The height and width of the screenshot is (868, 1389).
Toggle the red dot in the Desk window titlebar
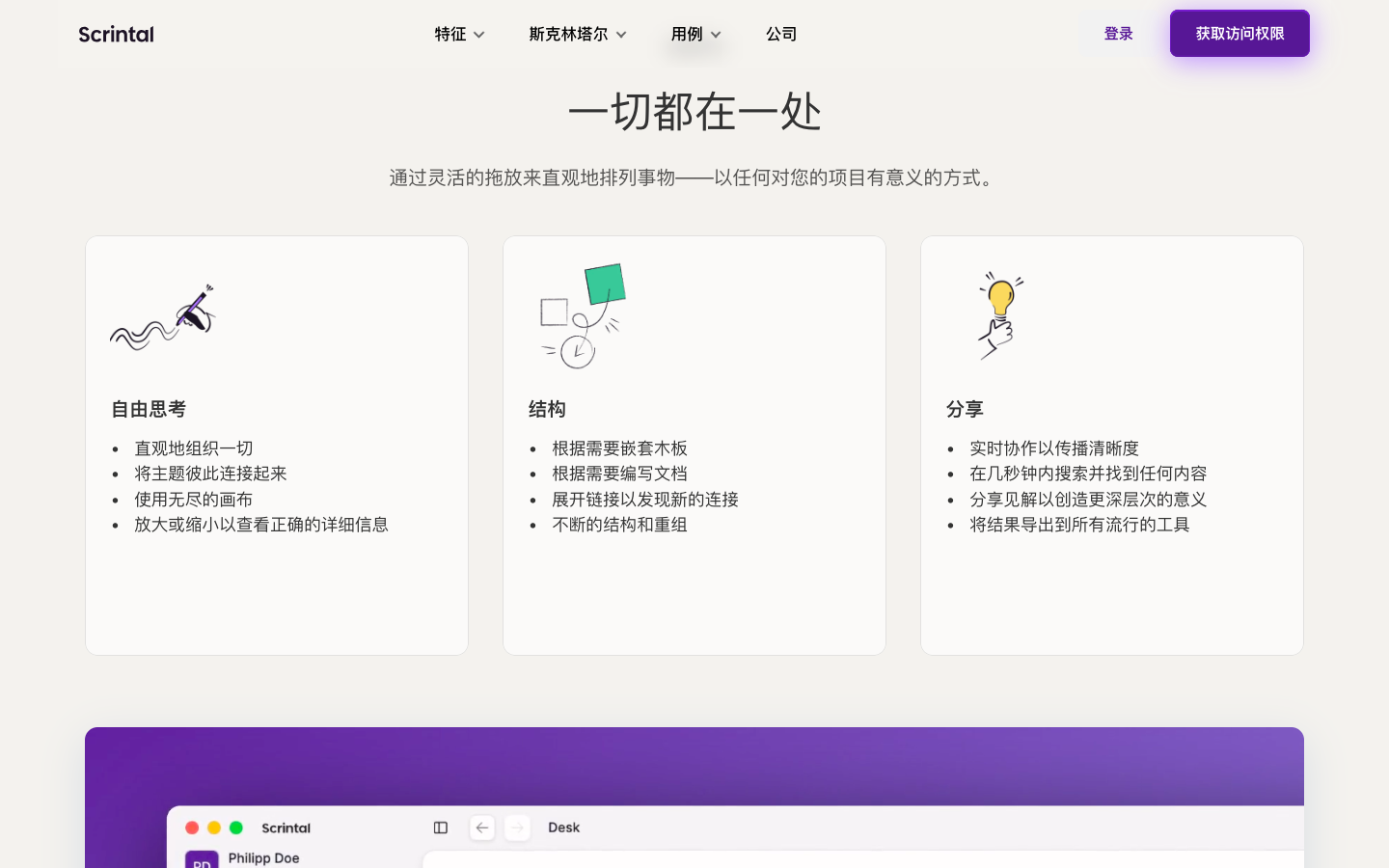[x=192, y=827]
